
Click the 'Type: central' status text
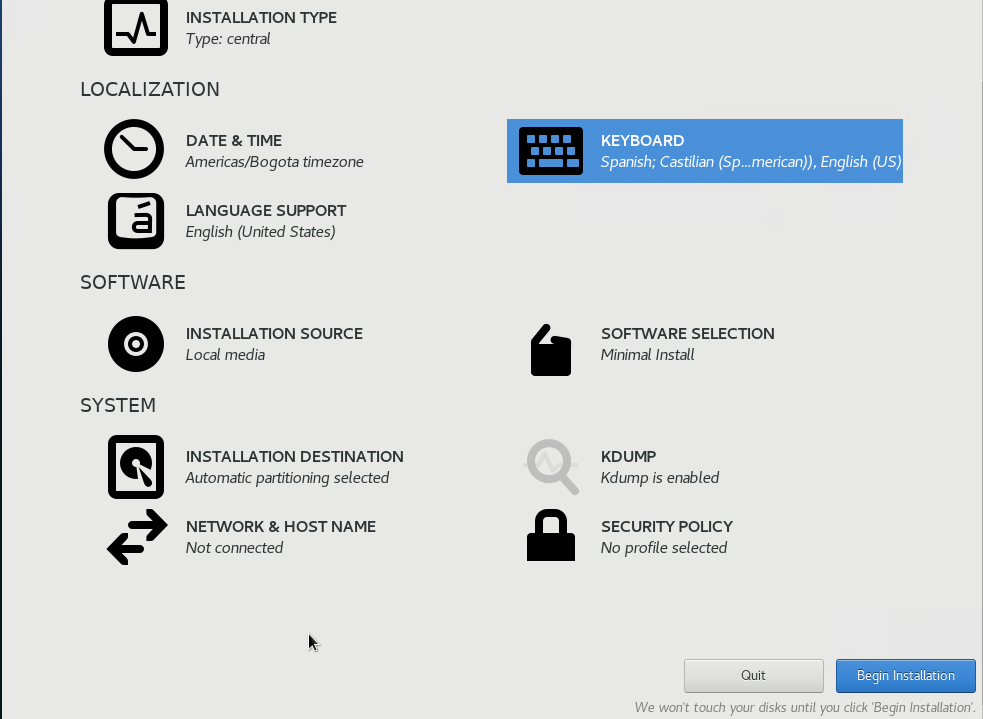pyautogui.click(x=228, y=39)
